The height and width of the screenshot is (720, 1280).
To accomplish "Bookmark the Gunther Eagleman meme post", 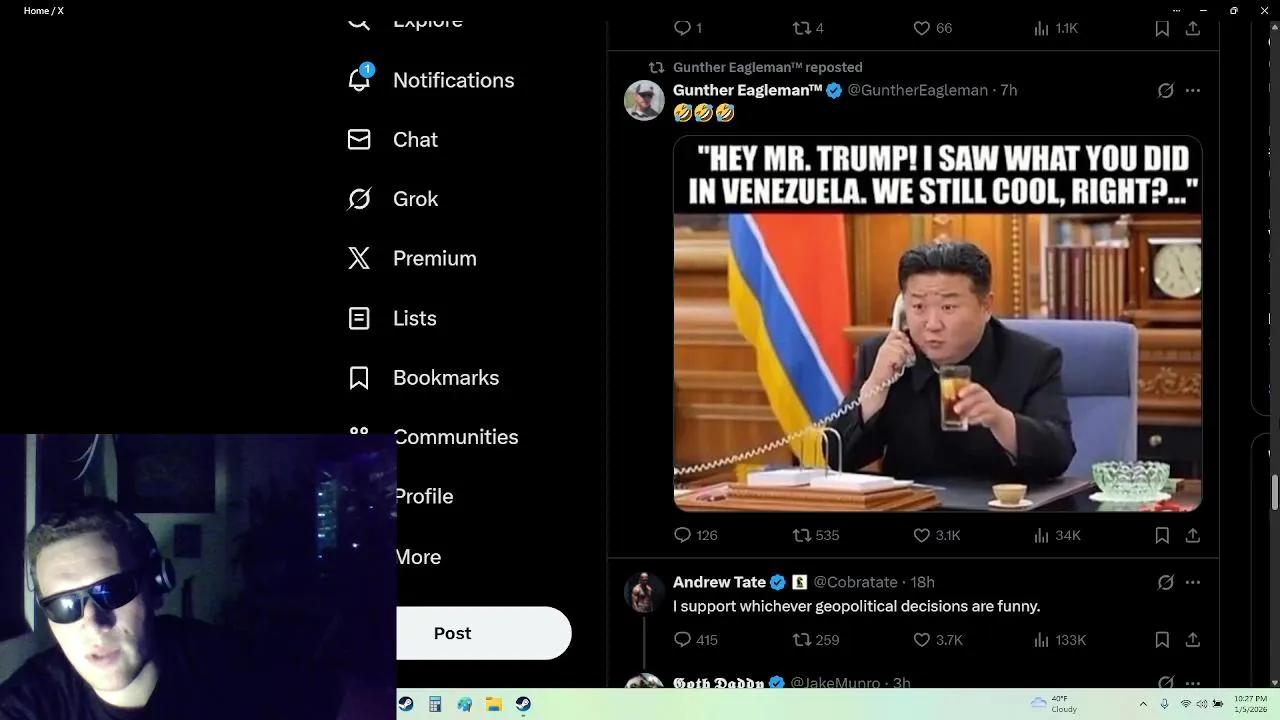I will [x=1162, y=535].
